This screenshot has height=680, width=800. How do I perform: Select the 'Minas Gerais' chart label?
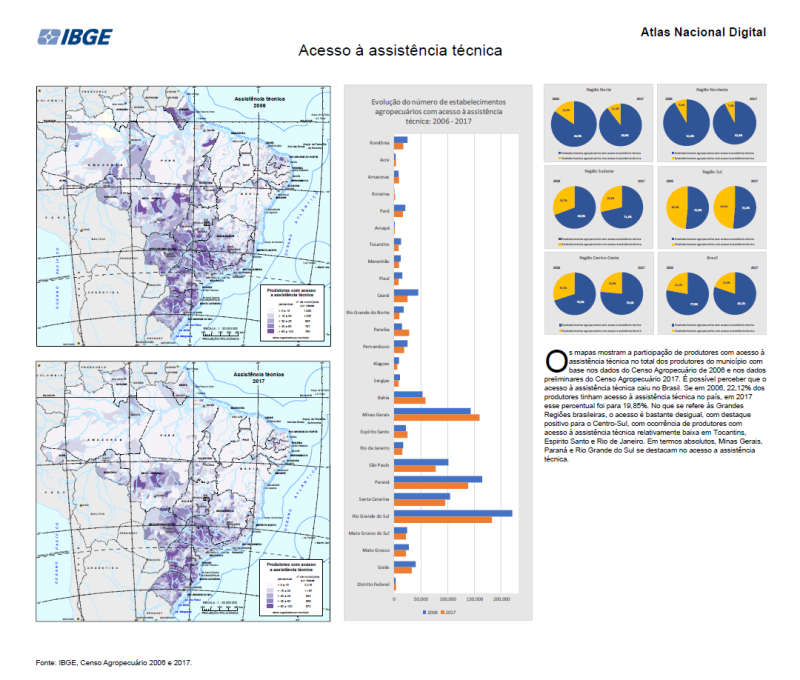tap(376, 415)
